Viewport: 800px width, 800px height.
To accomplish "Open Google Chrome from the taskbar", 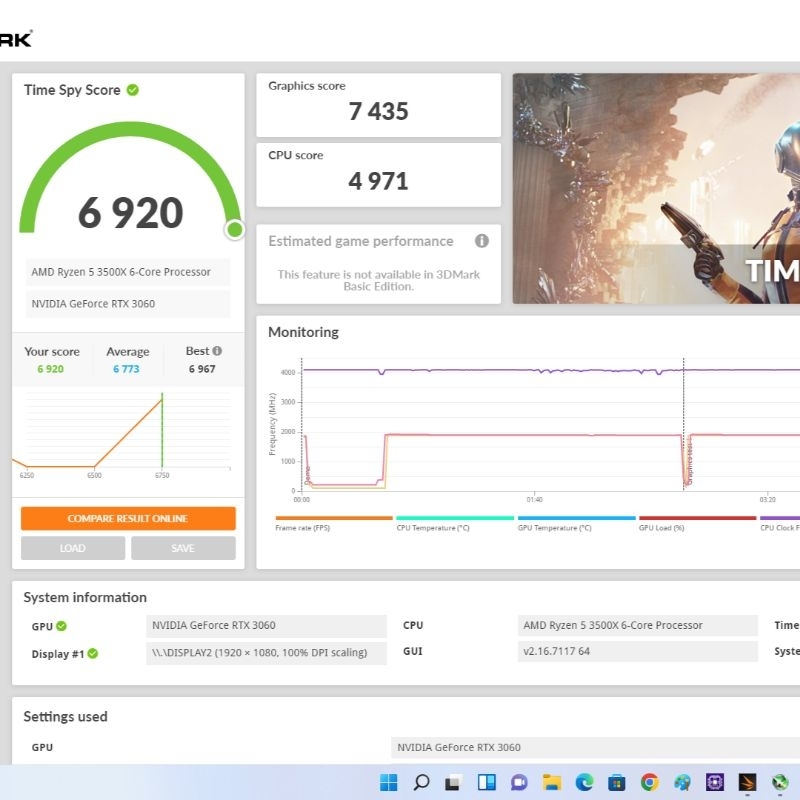I will tap(649, 781).
